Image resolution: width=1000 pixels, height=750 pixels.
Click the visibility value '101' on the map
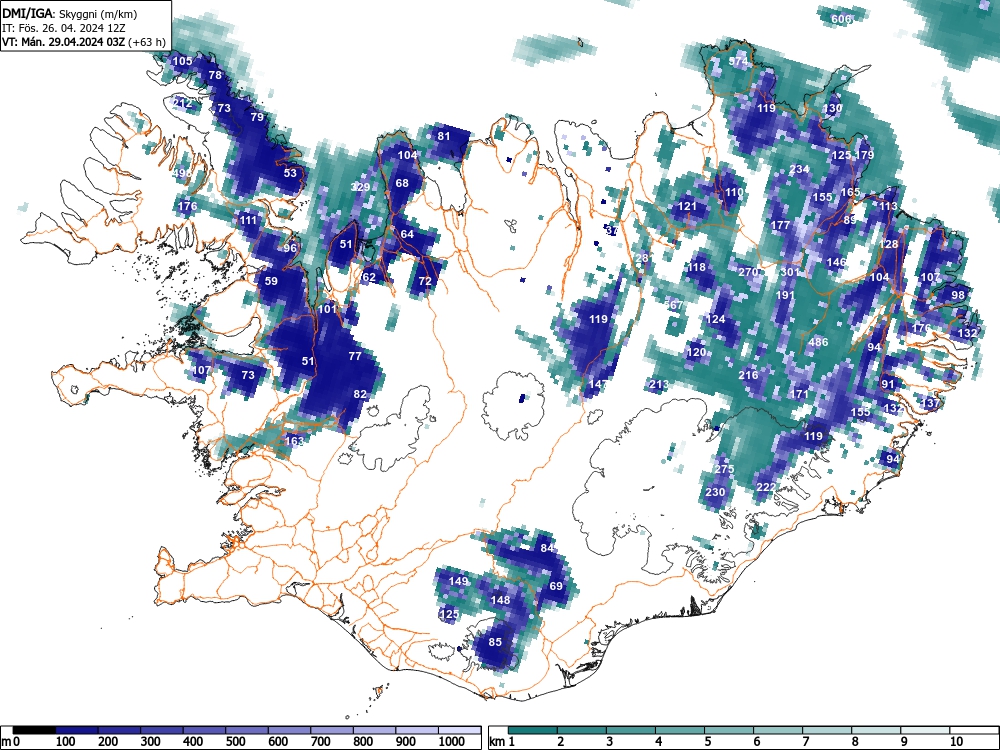(327, 309)
